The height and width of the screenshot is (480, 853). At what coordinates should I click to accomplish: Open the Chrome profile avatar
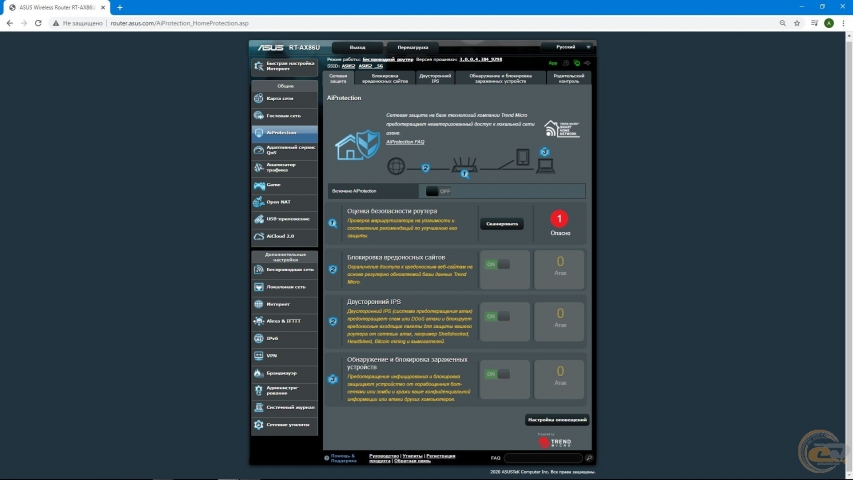(829, 23)
